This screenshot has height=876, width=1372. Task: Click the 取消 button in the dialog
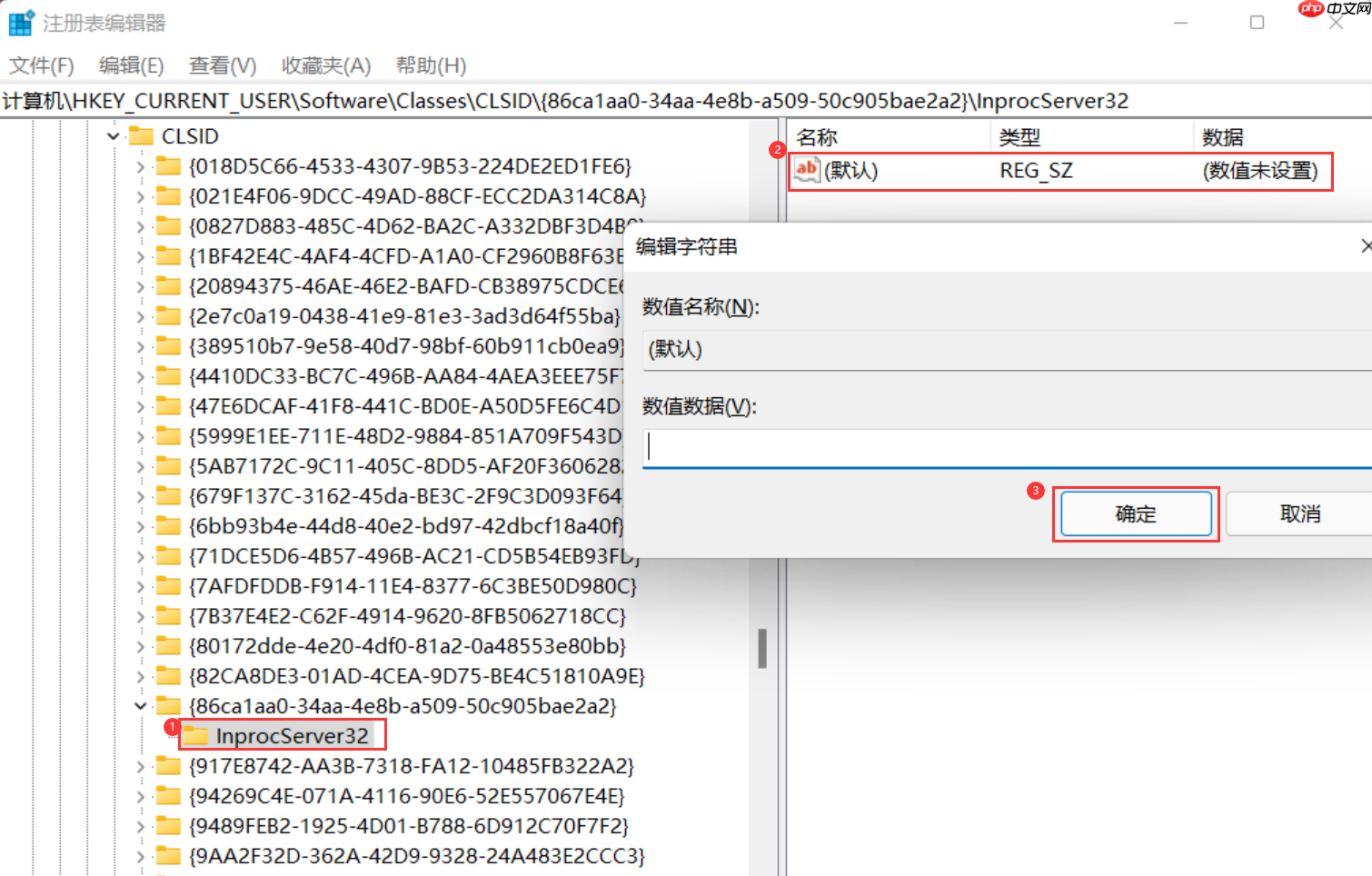click(x=1301, y=513)
